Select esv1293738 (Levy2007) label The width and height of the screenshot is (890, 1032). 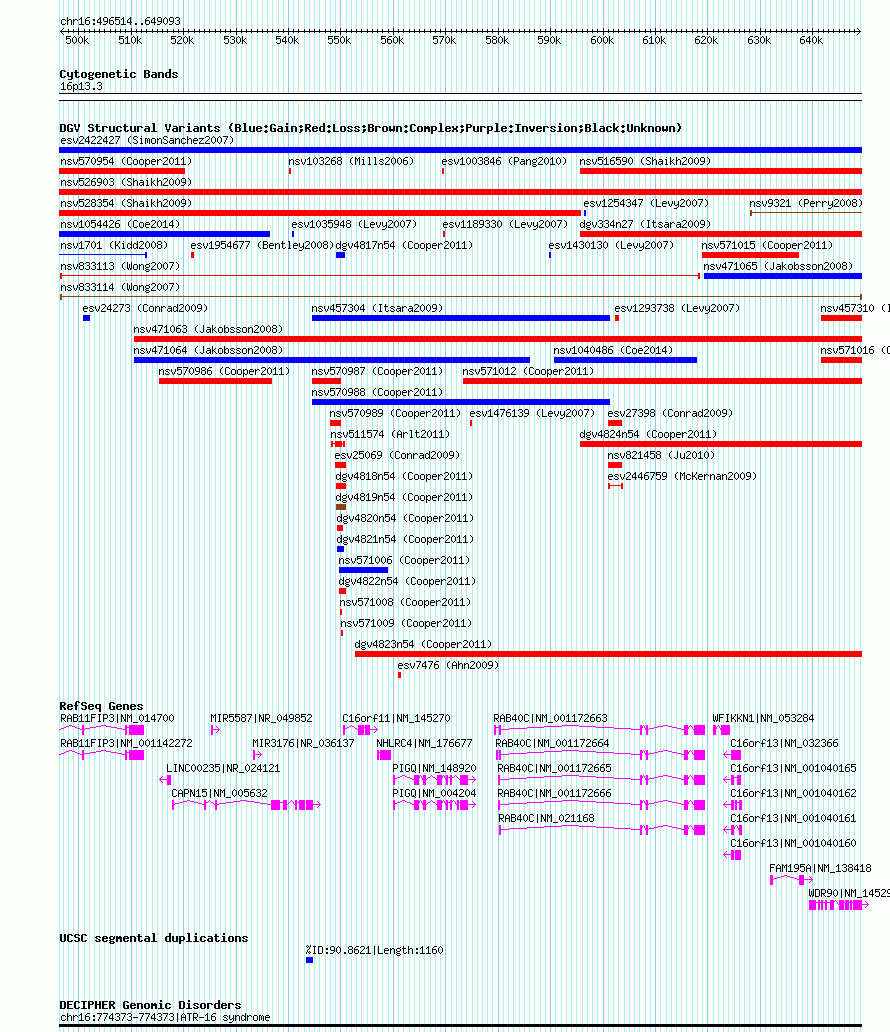[677, 309]
